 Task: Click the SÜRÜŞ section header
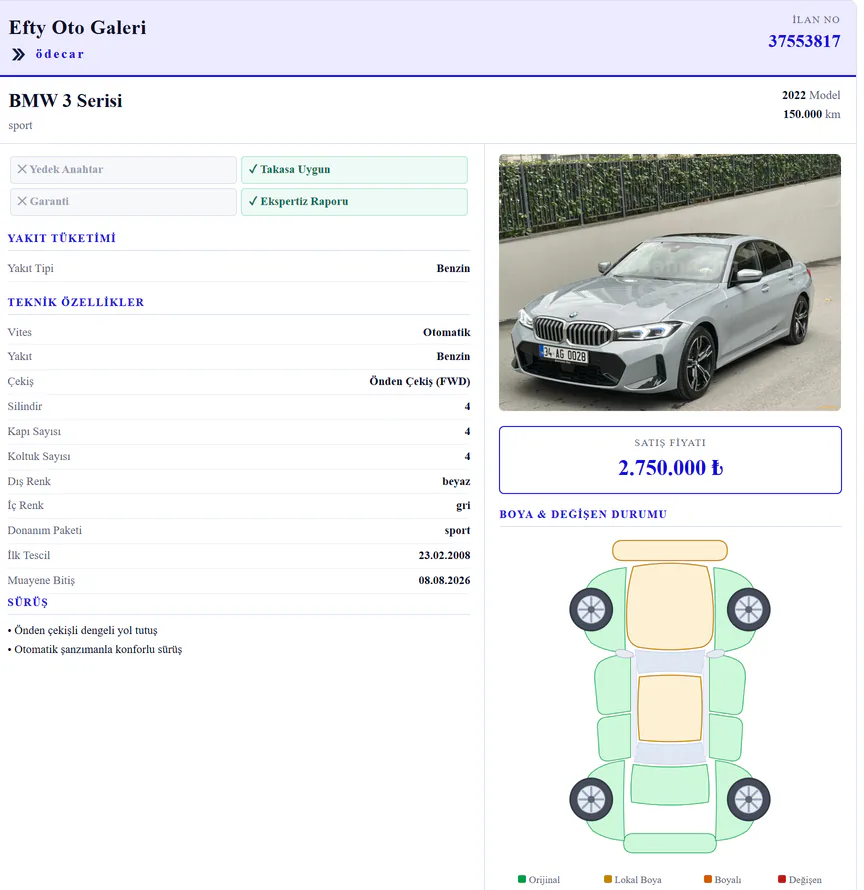(27, 602)
